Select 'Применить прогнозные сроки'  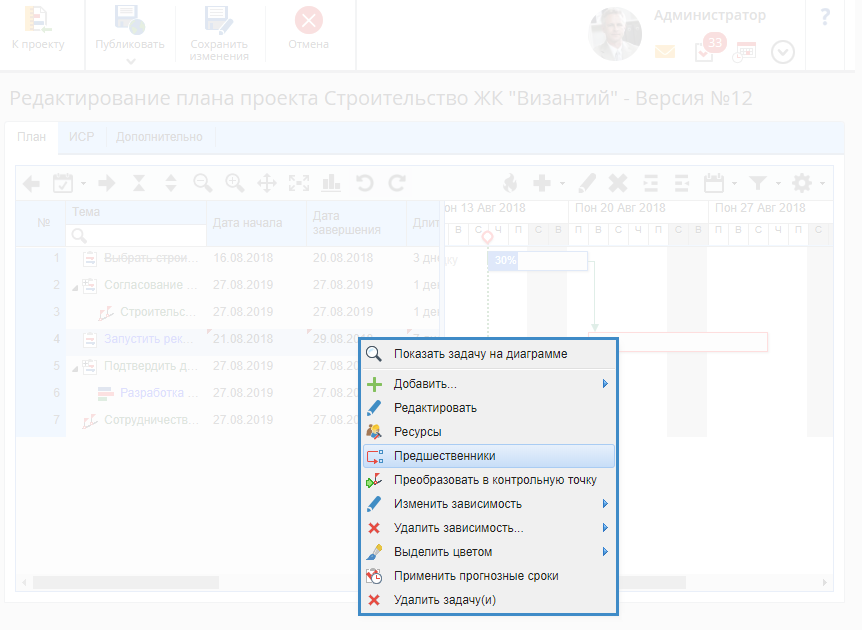click(x=488, y=576)
